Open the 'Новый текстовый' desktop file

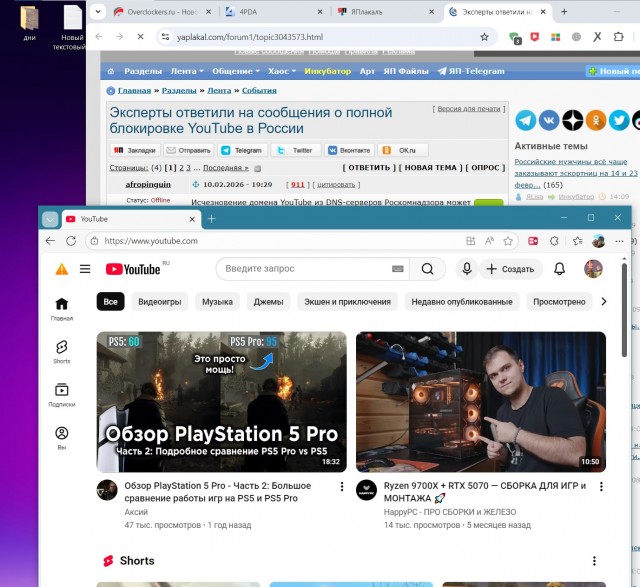tap(73, 27)
